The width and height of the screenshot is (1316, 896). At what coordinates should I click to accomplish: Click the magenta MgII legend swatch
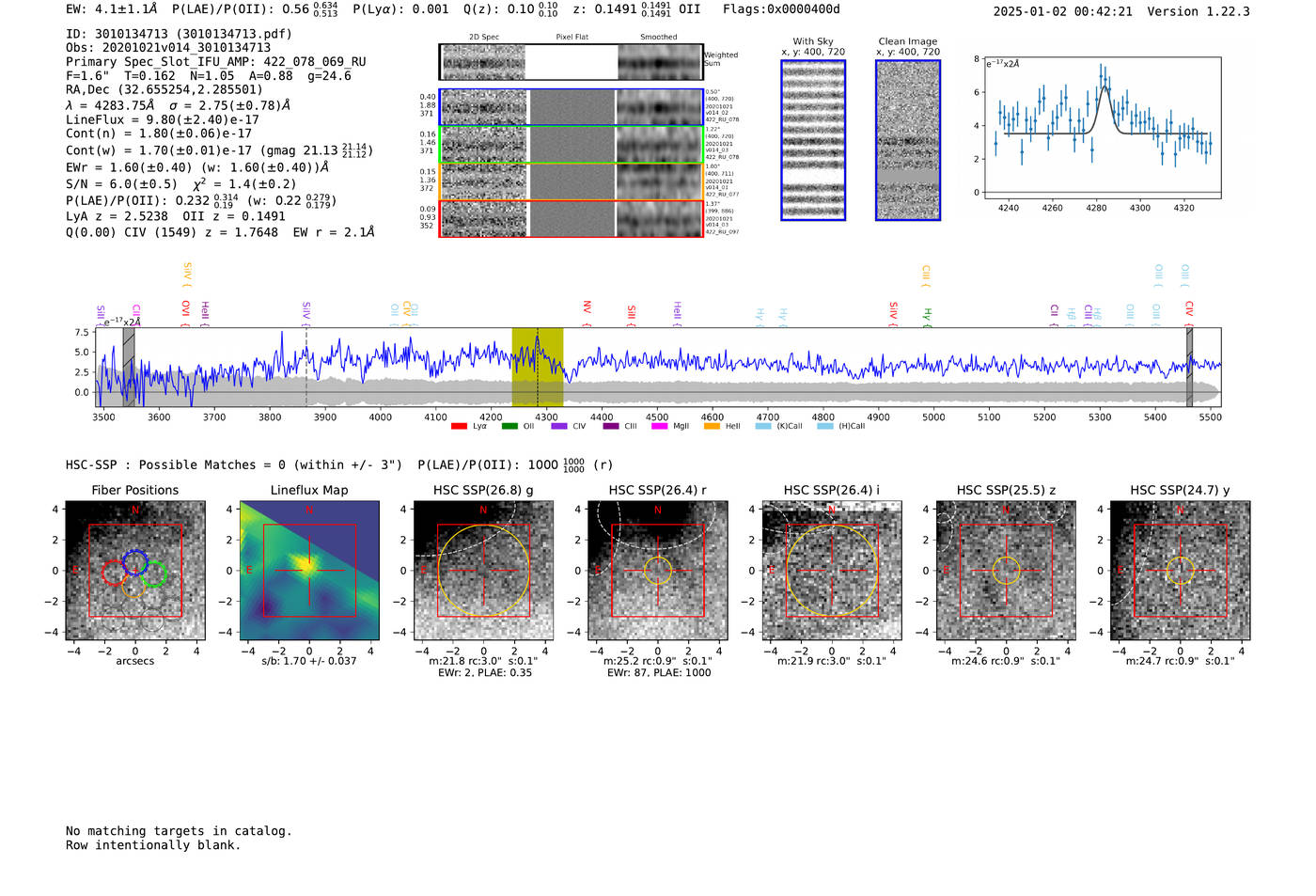point(659,426)
